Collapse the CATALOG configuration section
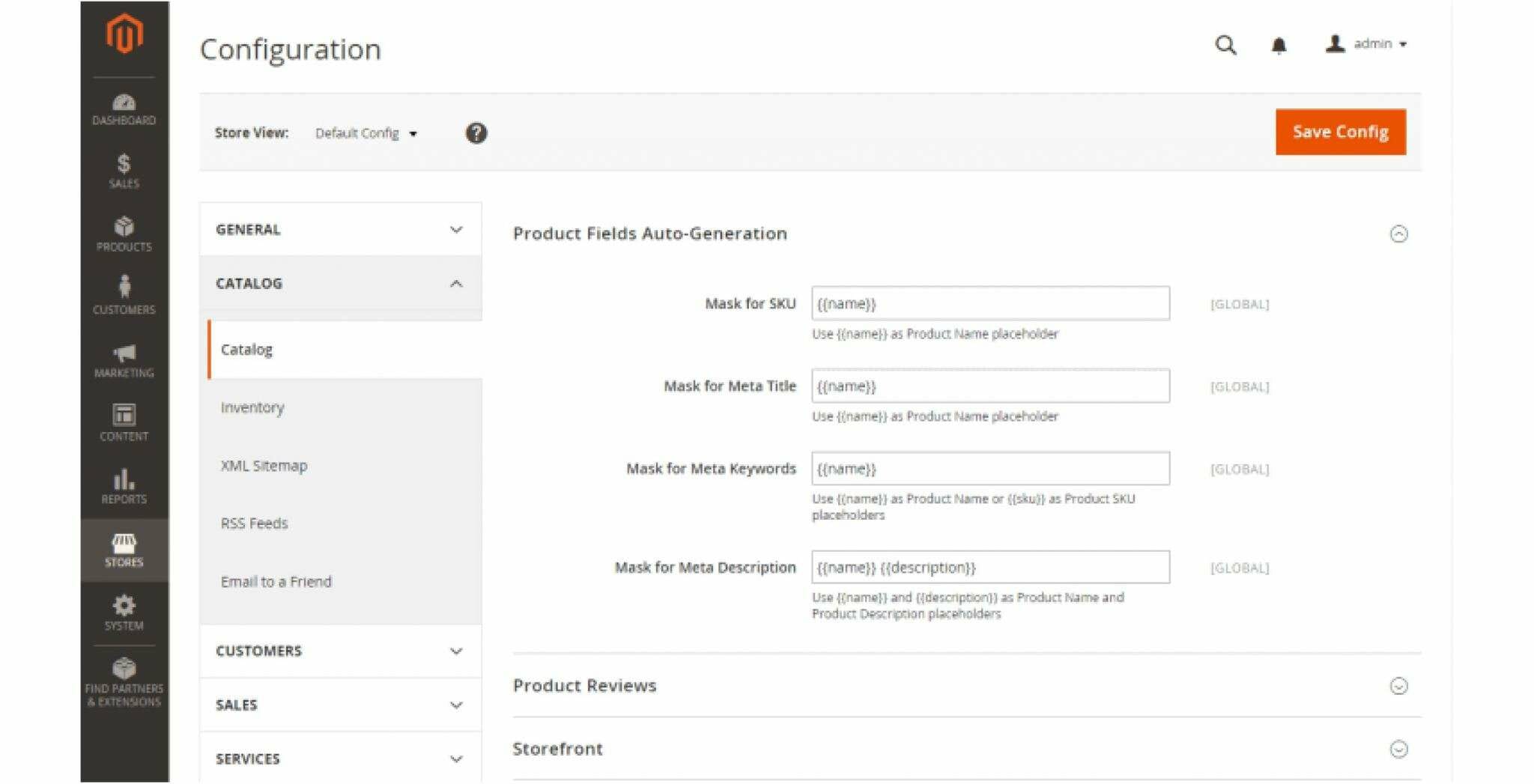 click(341, 283)
